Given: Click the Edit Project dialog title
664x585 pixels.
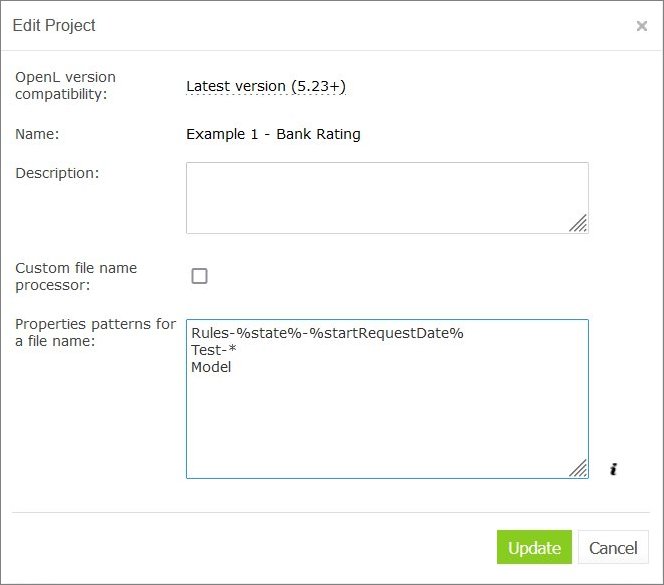Looking at the screenshot, I should point(54,26).
